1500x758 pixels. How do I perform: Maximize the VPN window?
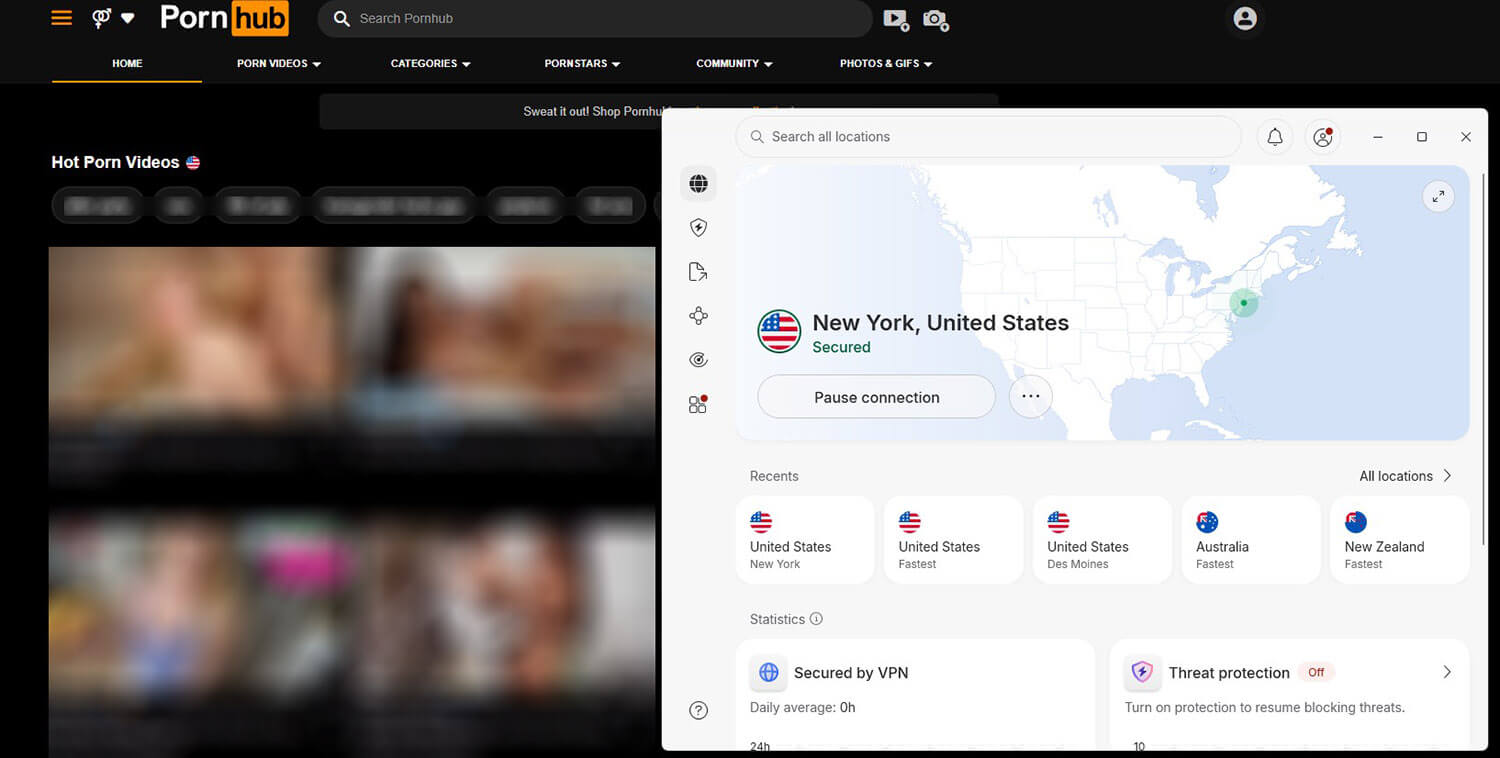[x=1422, y=137]
